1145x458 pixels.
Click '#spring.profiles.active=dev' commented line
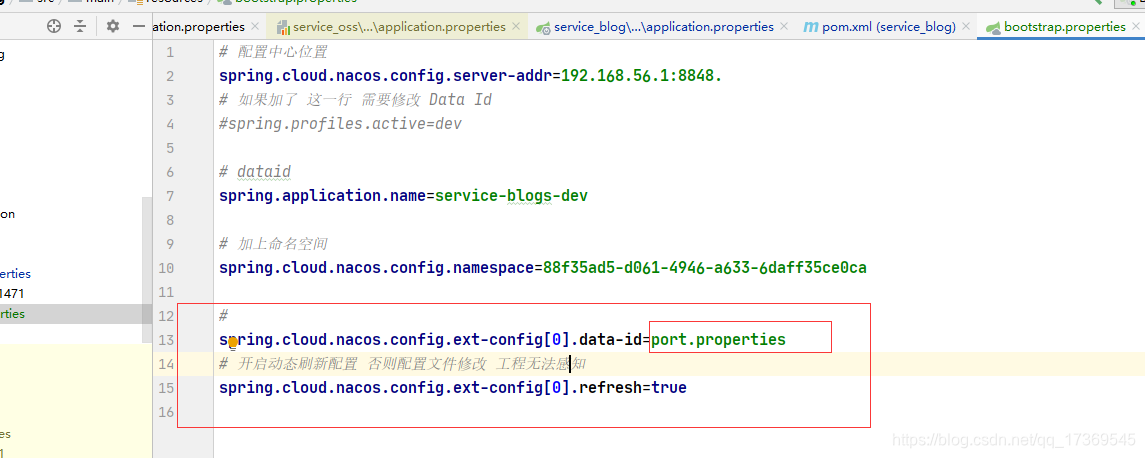(x=340, y=124)
